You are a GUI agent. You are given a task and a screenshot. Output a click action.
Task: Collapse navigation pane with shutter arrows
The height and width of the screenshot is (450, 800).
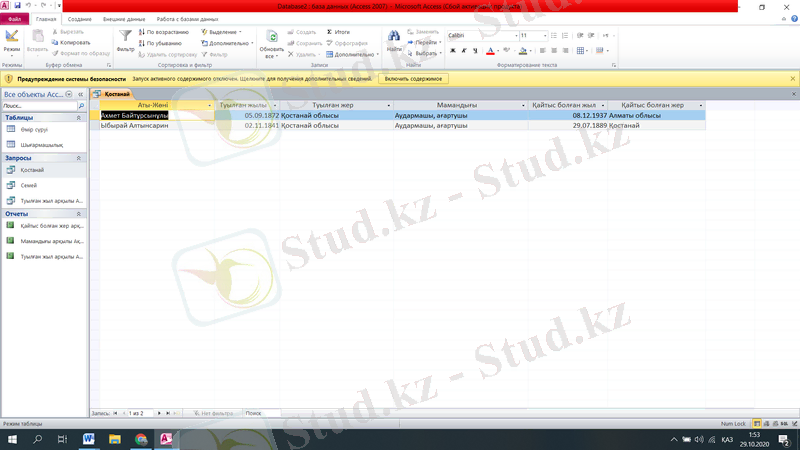(80, 94)
